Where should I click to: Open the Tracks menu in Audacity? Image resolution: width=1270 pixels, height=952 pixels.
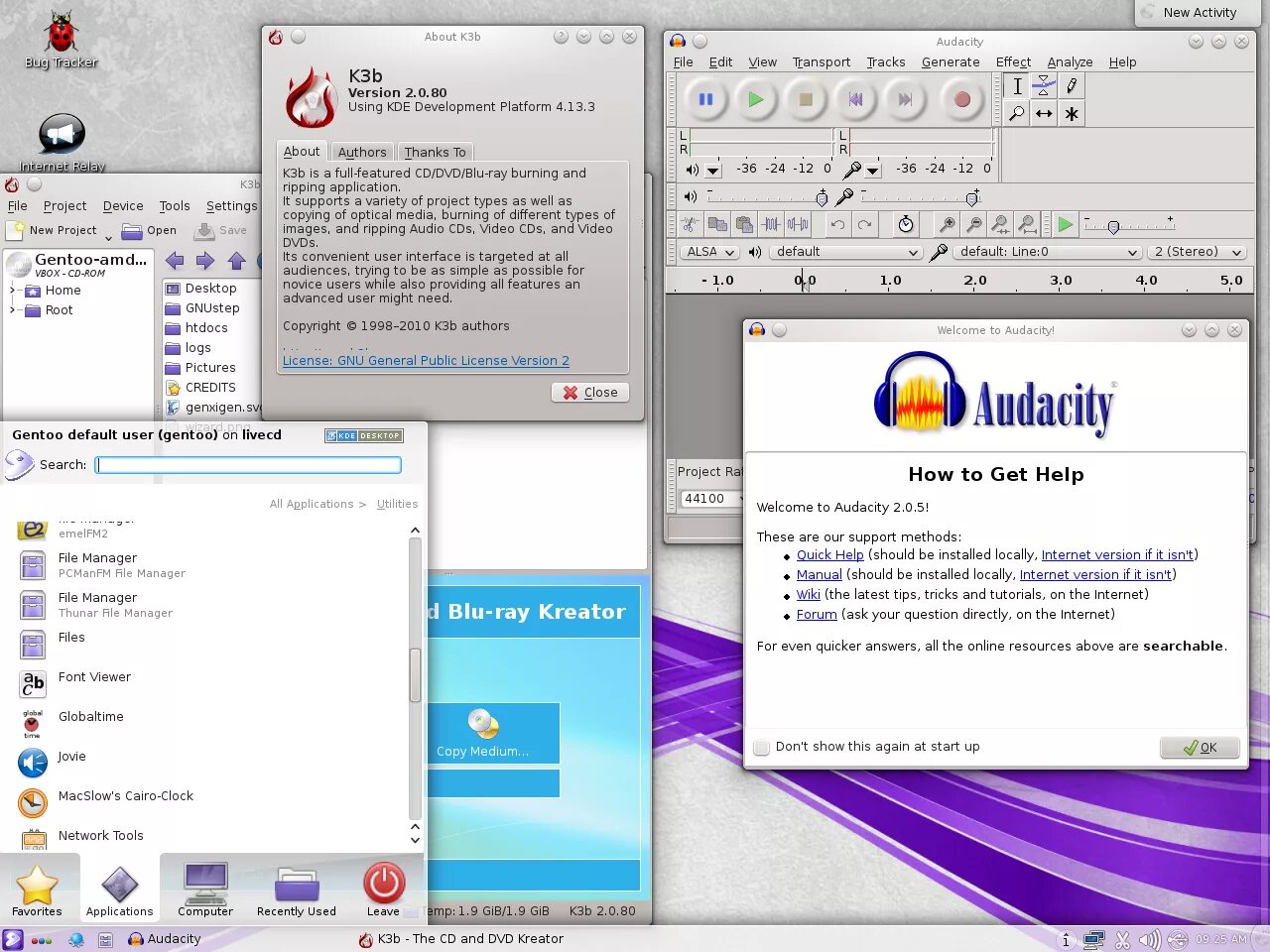(885, 61)
